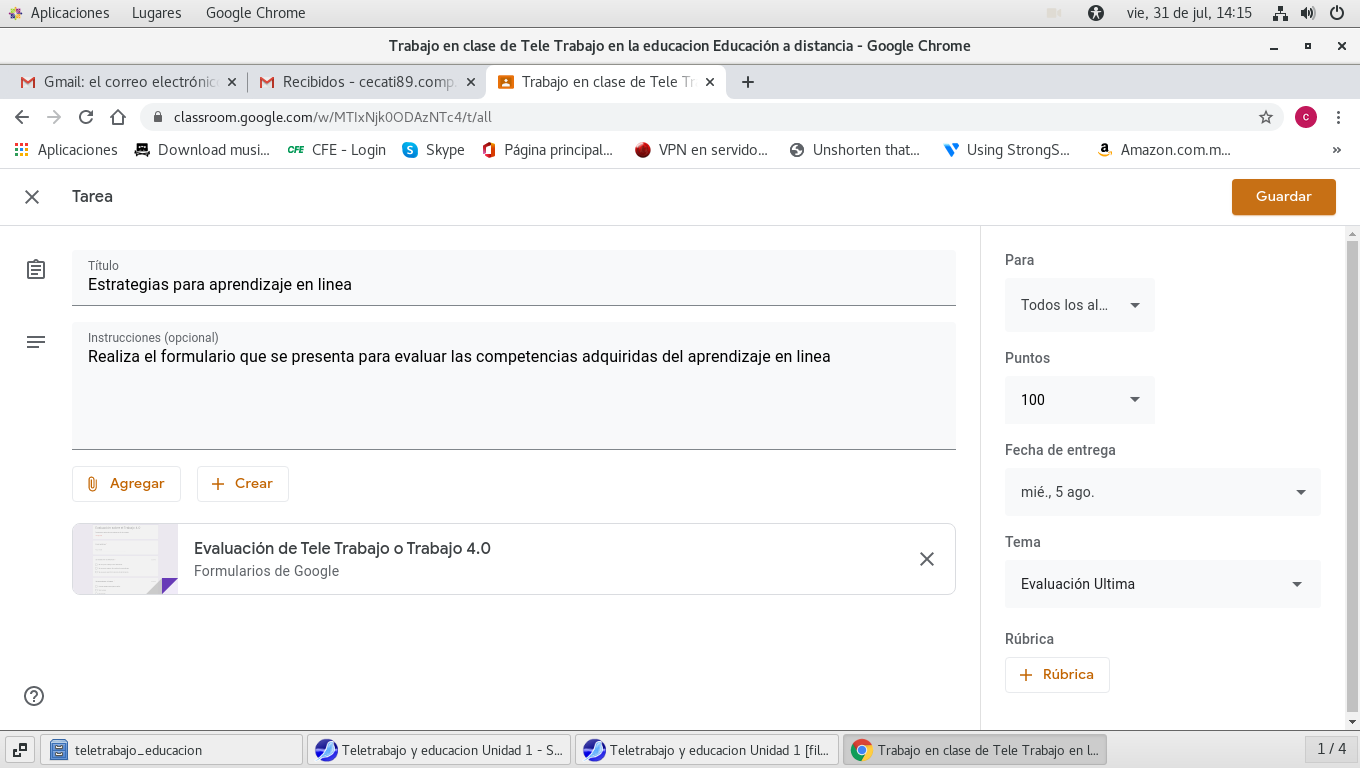Screen dimensions: 1360x768
Task: Click the Chrome reload page icon
Action: pyautogui.click(x=86, y=117)
